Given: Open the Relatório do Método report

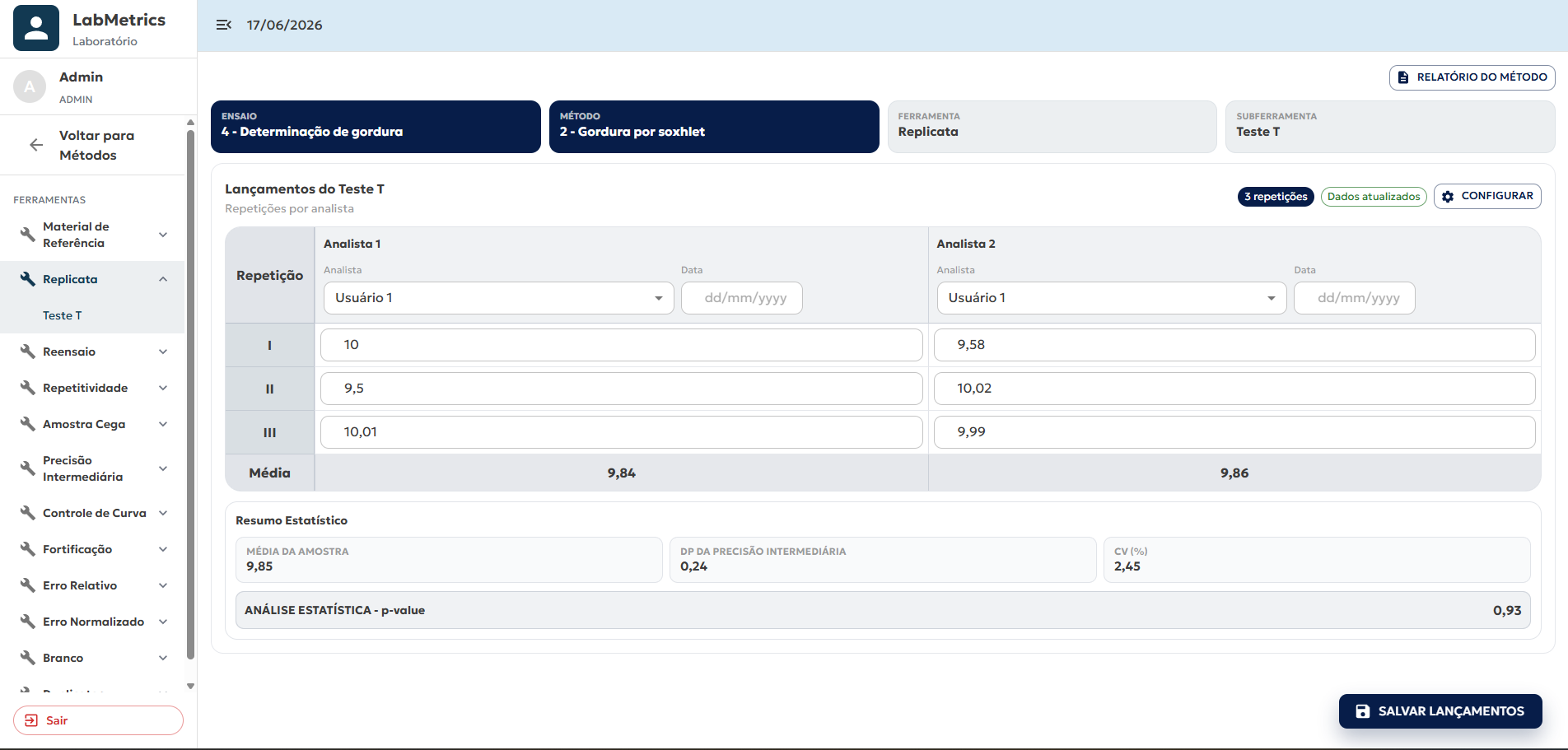Looking at the screenshot, I should pos(1472,77).
